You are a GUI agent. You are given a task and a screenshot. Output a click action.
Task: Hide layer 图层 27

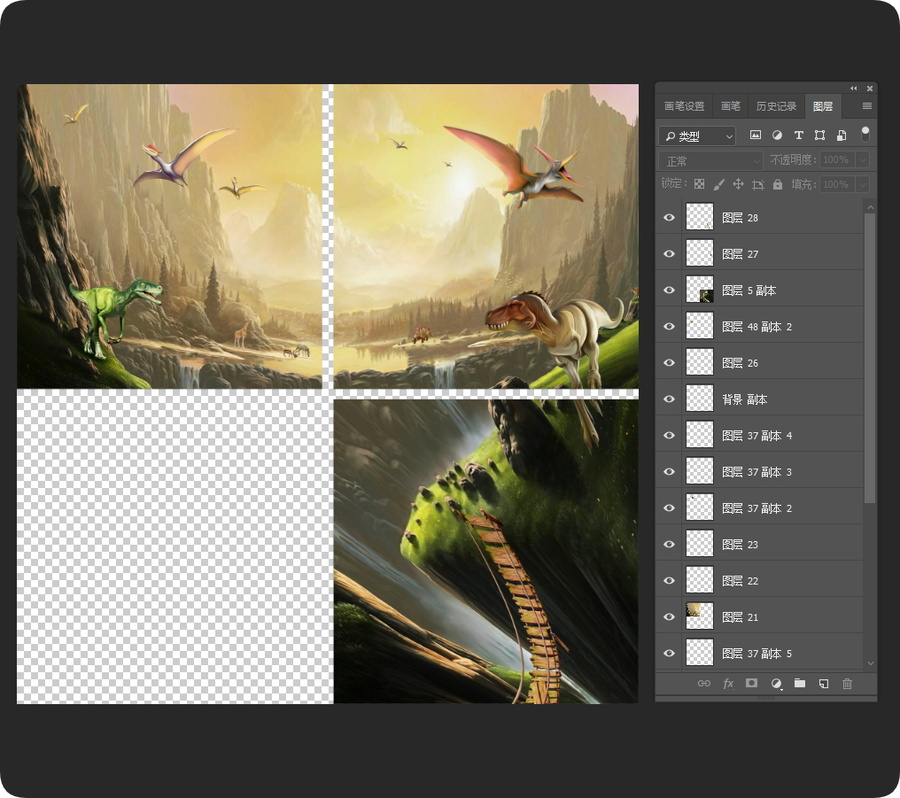point(669,254)
